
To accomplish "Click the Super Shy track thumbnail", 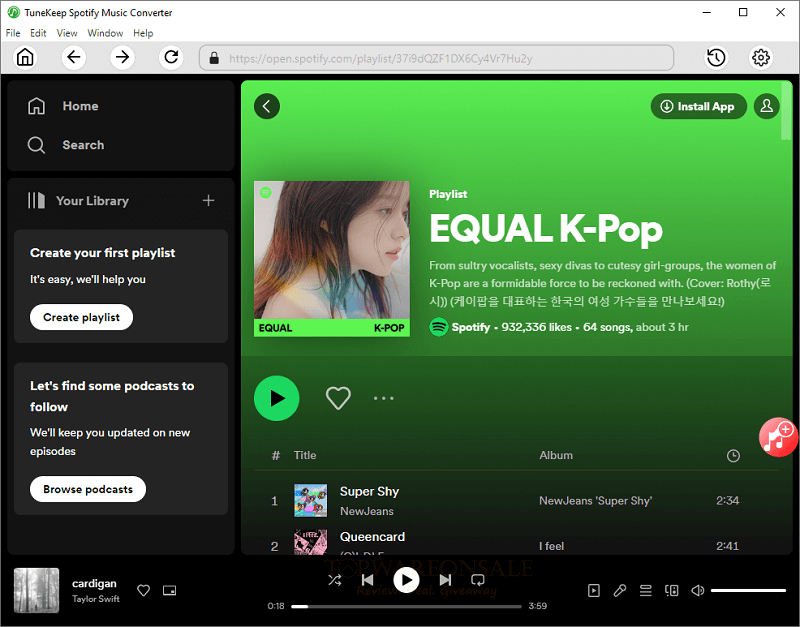I will tap(310, 500).
